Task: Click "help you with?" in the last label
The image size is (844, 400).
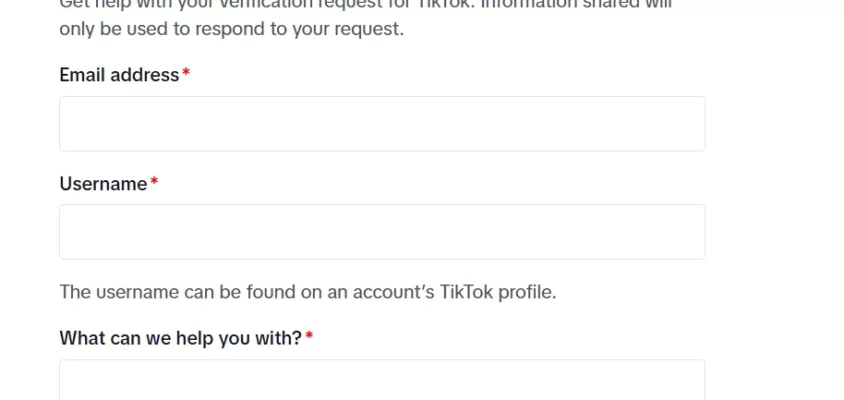Action: (245, 338)
